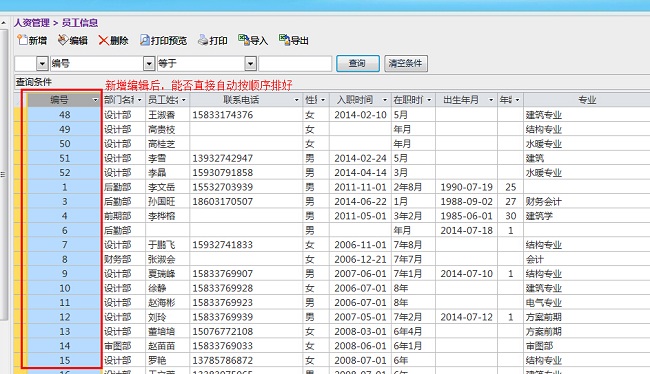
Task: Click entry date cell 2014-04-14
Action: click(x=360, y=172)
